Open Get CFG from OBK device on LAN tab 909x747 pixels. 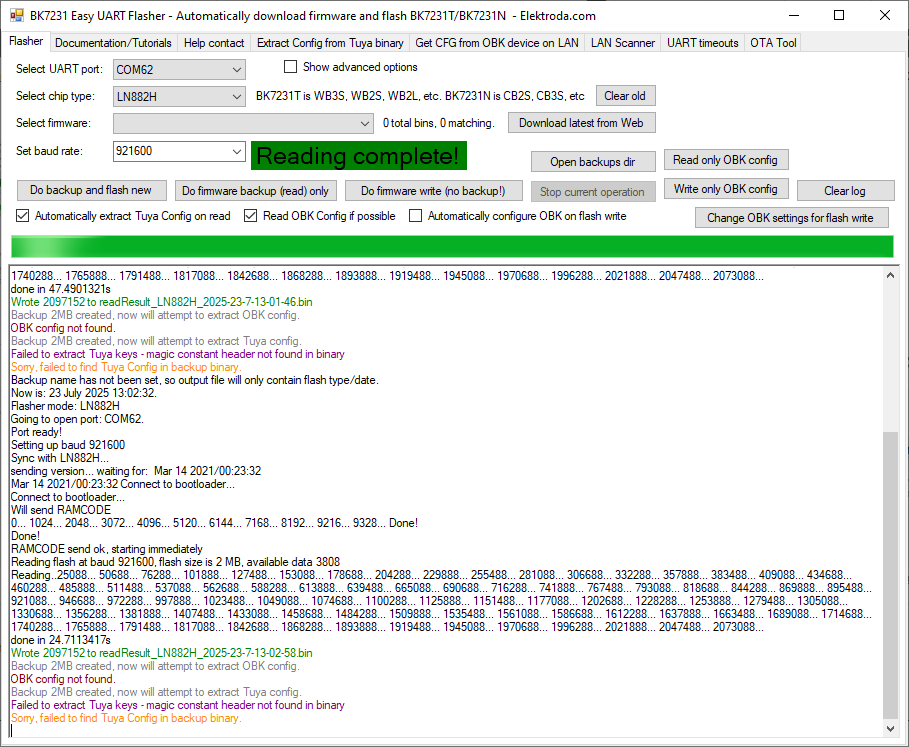click(497, 43)
